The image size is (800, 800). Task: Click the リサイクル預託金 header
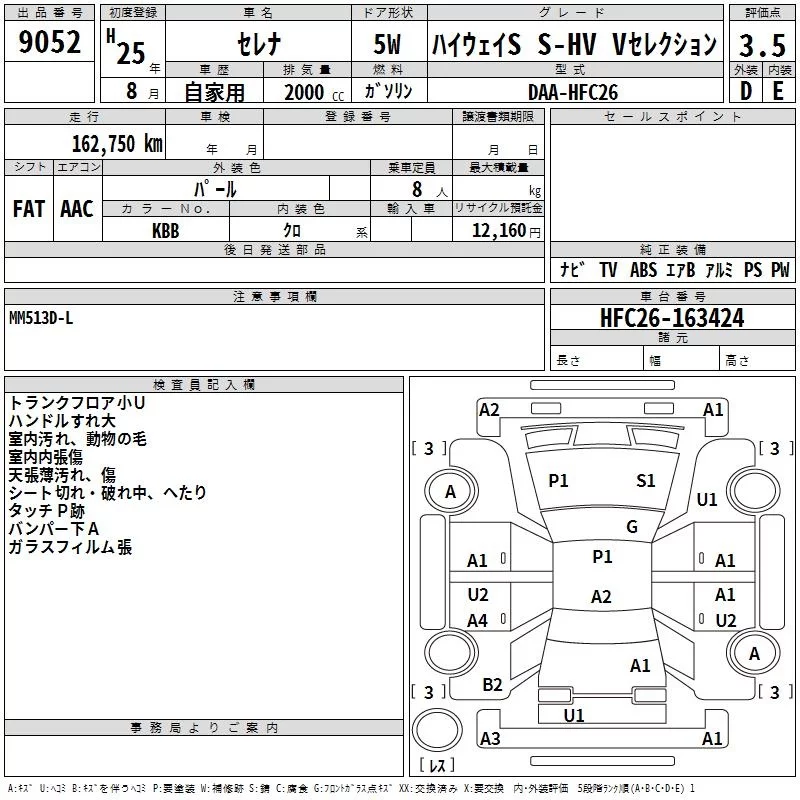coord(498,208)
